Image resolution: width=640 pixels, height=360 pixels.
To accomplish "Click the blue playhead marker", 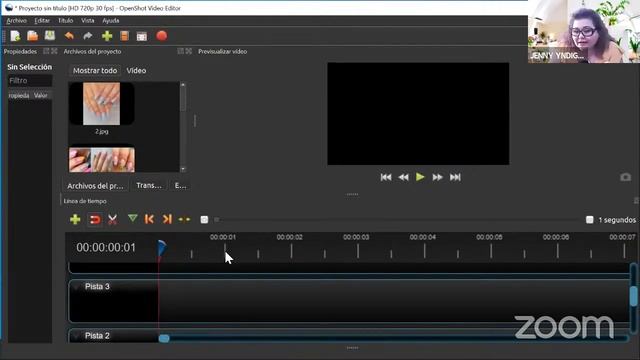I will pyautogui.click(x=162, y=247).
